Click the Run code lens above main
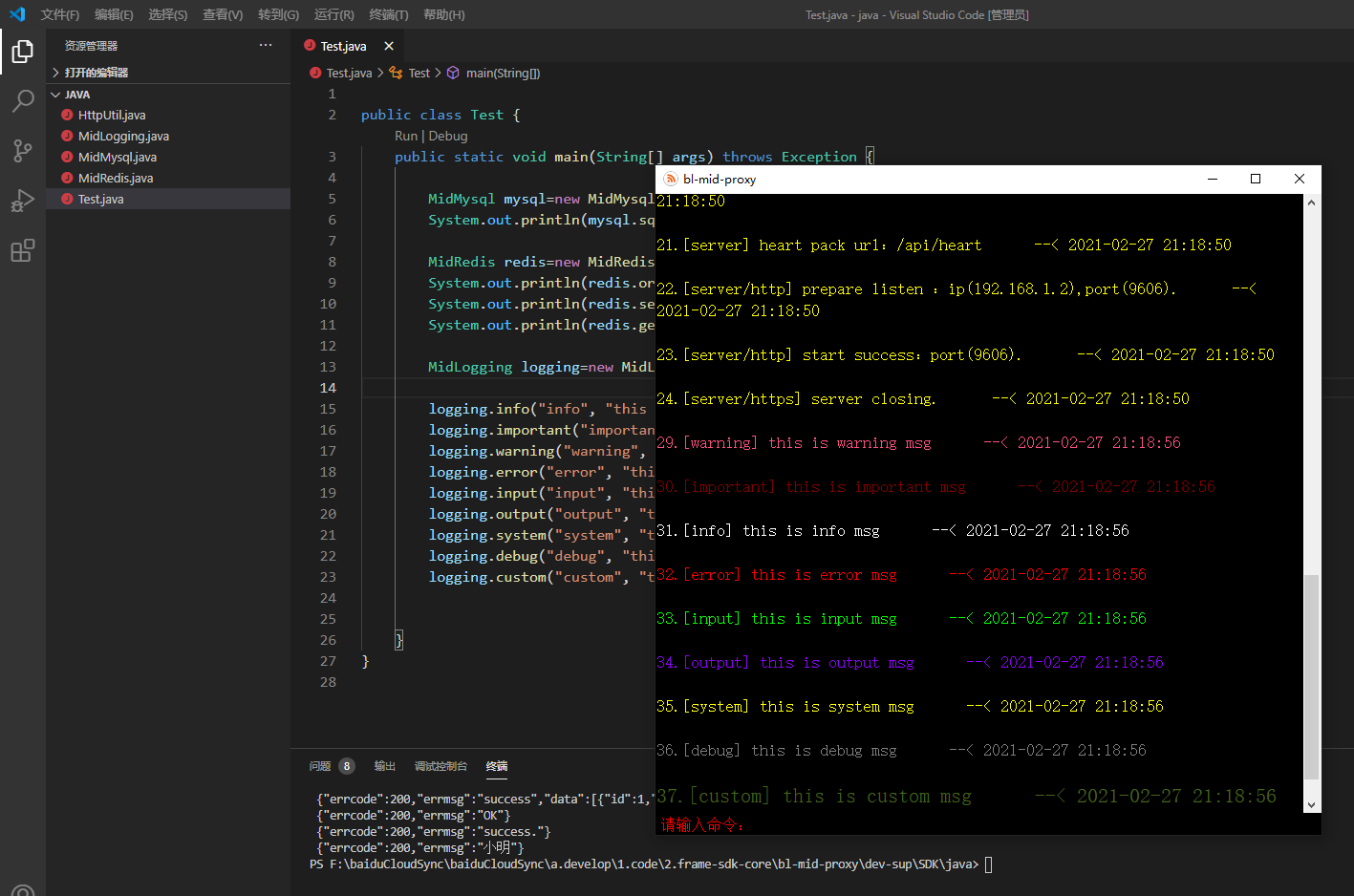The image size is (1354, 896). click(405, 135)
